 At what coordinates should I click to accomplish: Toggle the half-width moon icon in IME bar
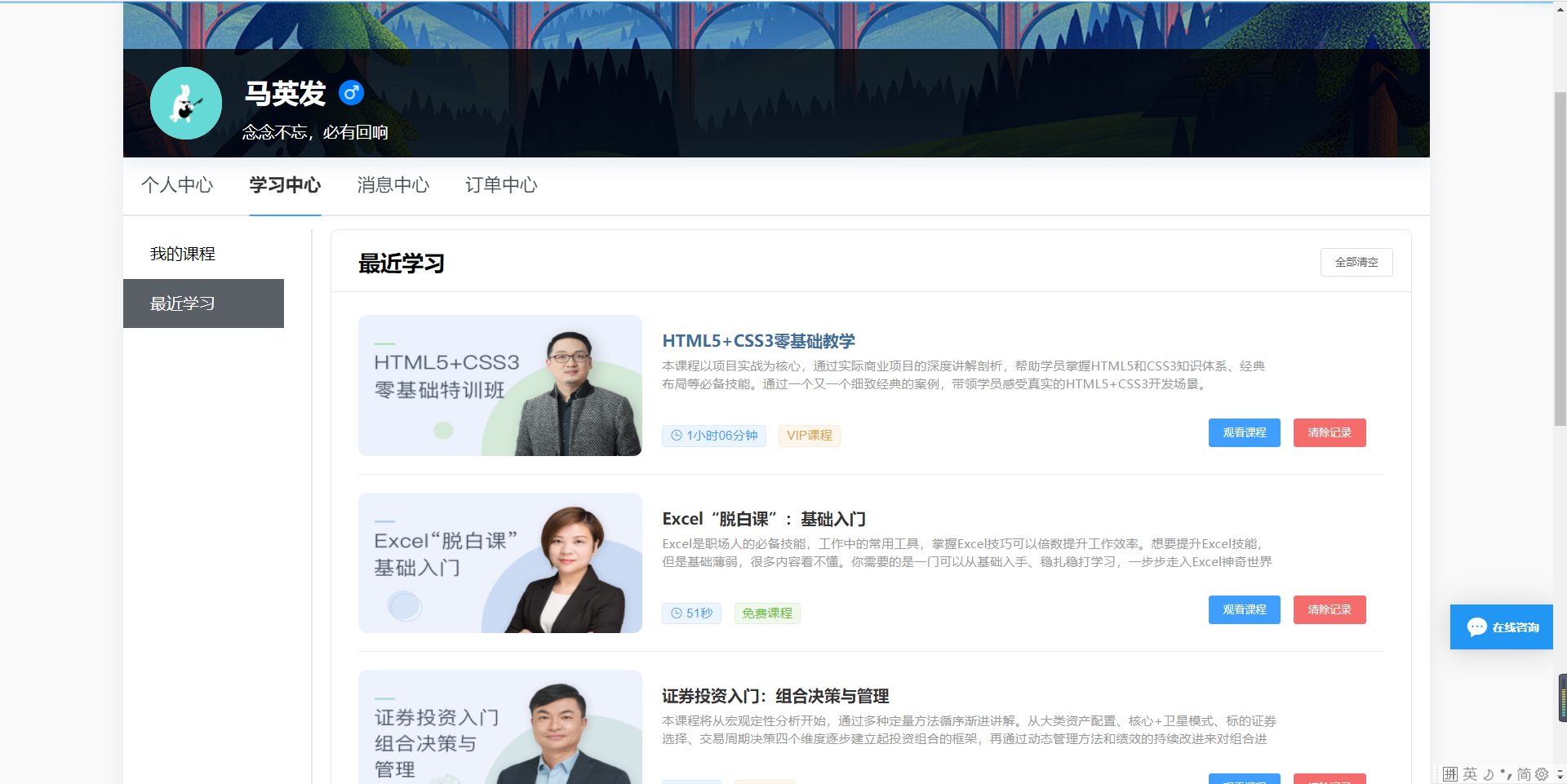pos(1489,774)
